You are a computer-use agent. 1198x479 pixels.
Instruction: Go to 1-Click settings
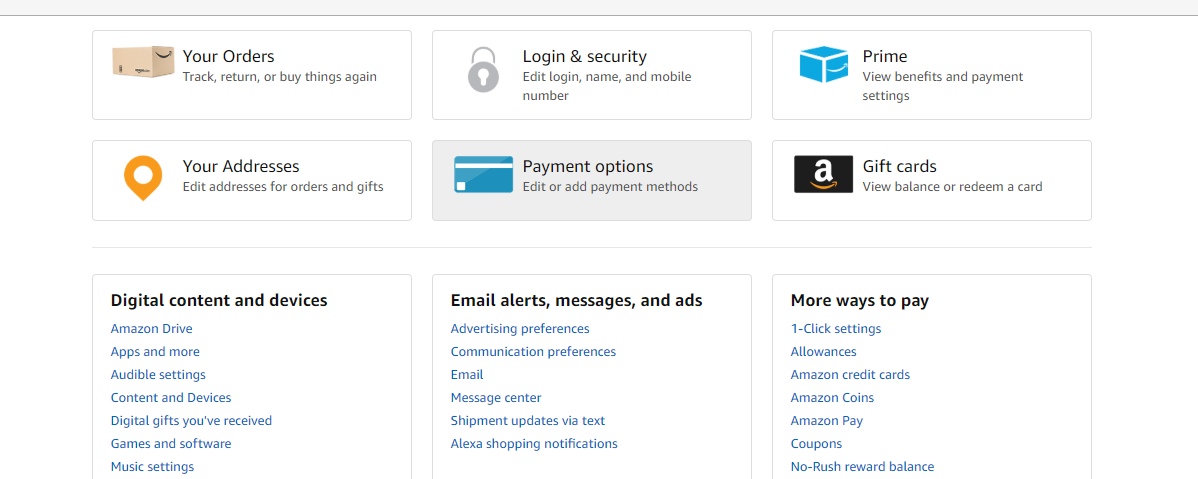(836, 329)
